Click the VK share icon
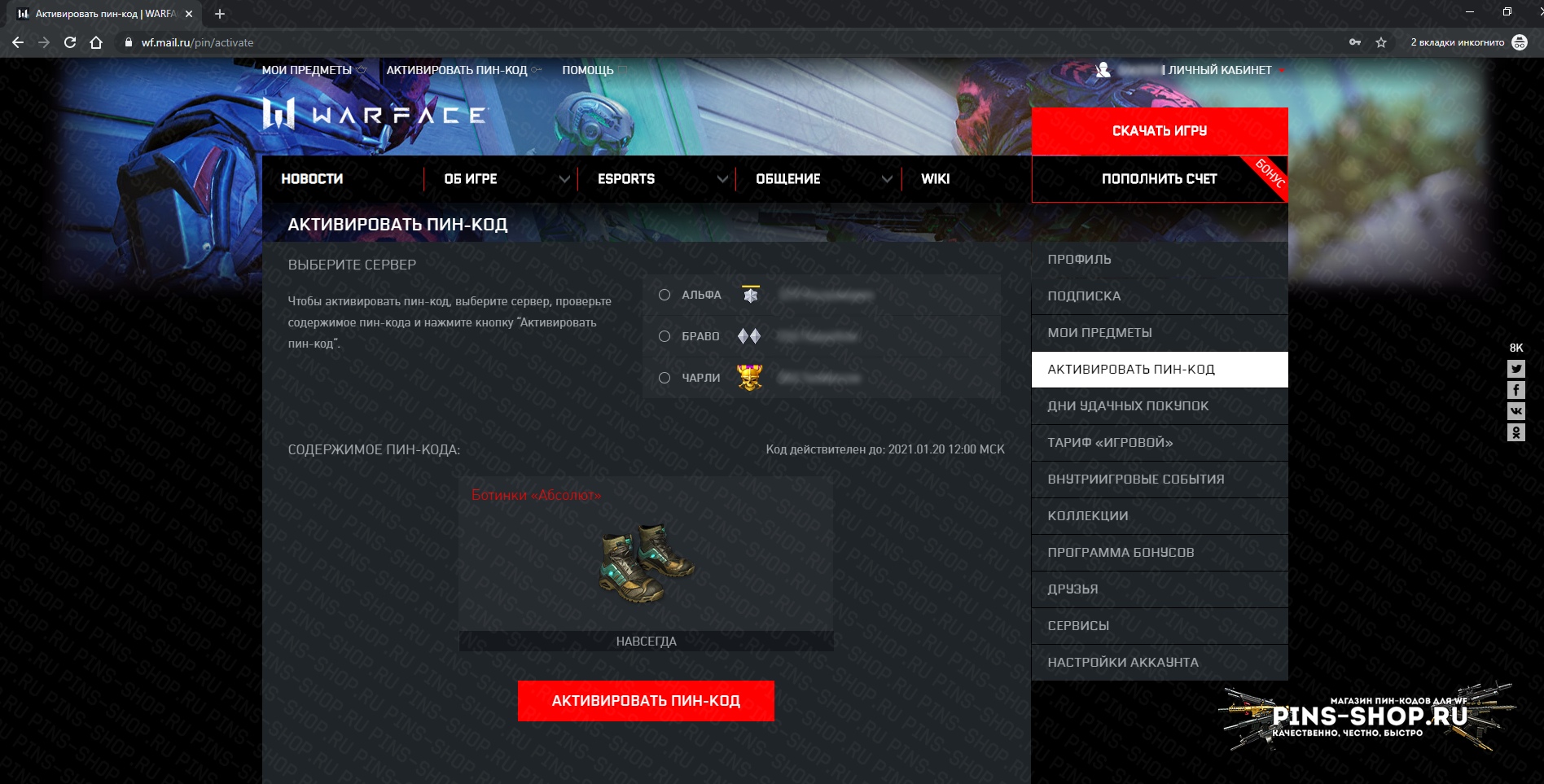Screen dimensions: 1544x784 (1515, 411)
